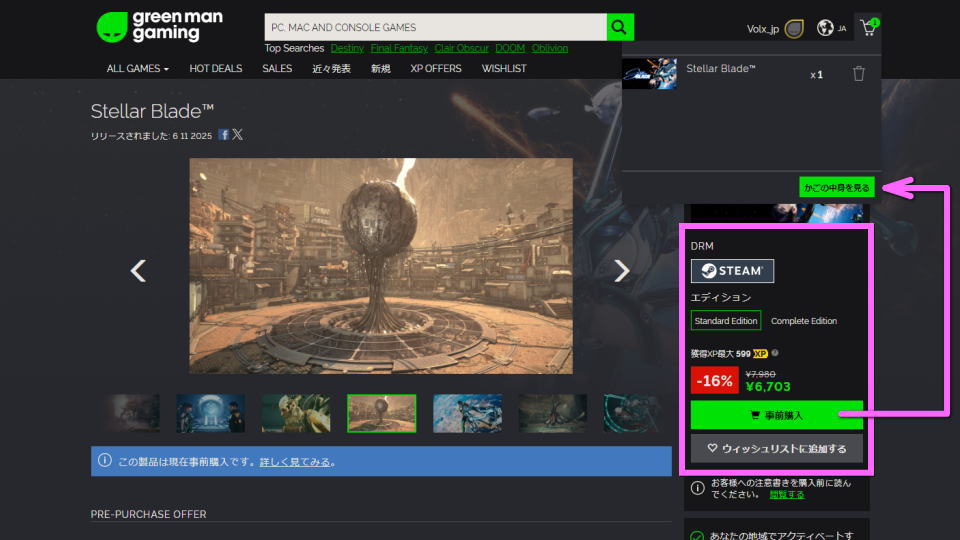Select thumbnail of pale creature
Viewport: 960px width, 540px height.
point(296,413)
